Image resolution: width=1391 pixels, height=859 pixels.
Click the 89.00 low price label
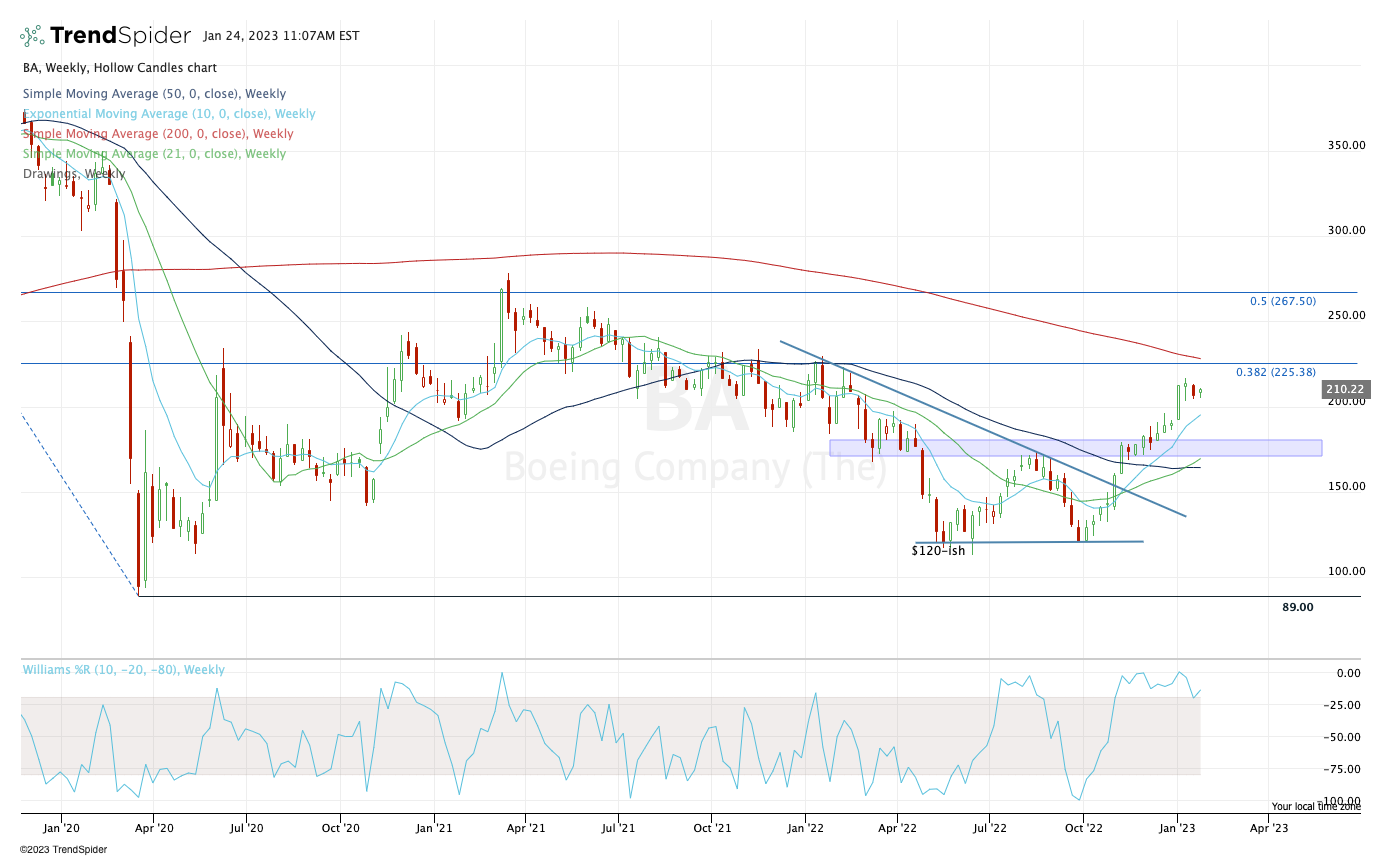(x=1297, y=607)
